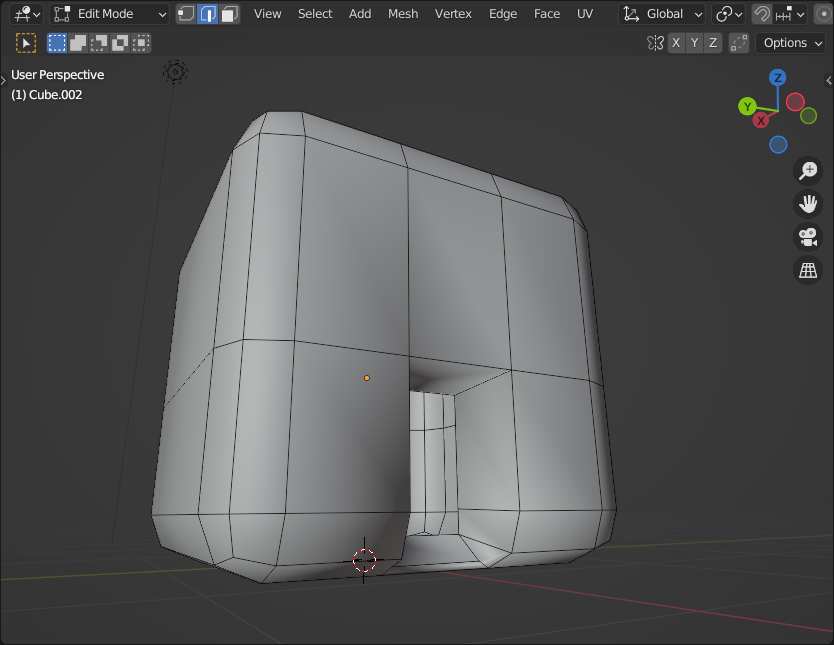Screen dimensions: 834x645
Task: Toggle Z axis mirror
Action: tap(713, 43)
